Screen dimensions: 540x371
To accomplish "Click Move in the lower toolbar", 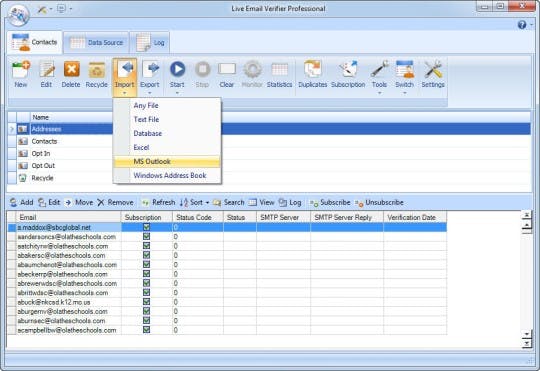I will pos(79,203).
